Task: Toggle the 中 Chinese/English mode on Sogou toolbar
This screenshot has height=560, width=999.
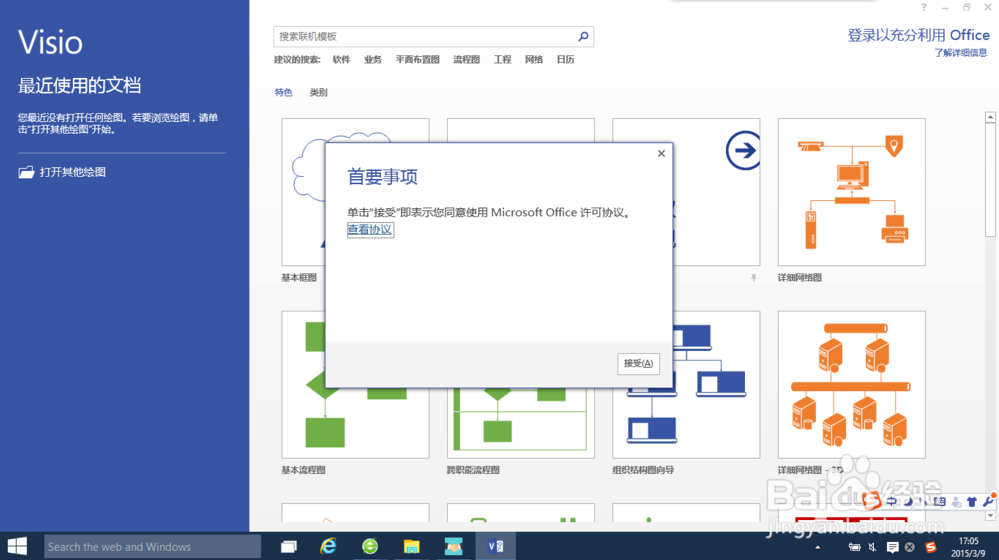Action: point(891,502)
